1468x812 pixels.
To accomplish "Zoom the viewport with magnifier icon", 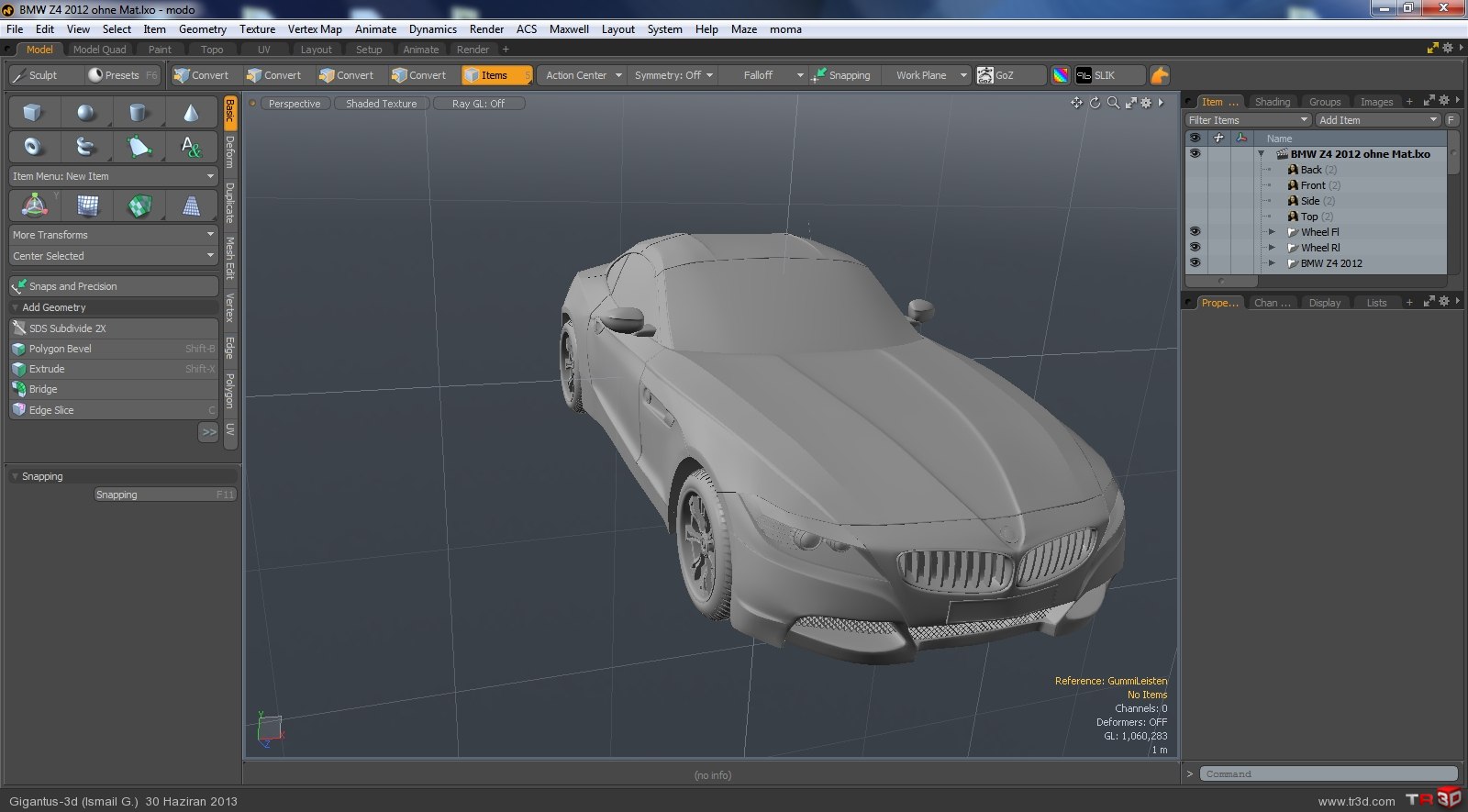I will coord(1113,103).
